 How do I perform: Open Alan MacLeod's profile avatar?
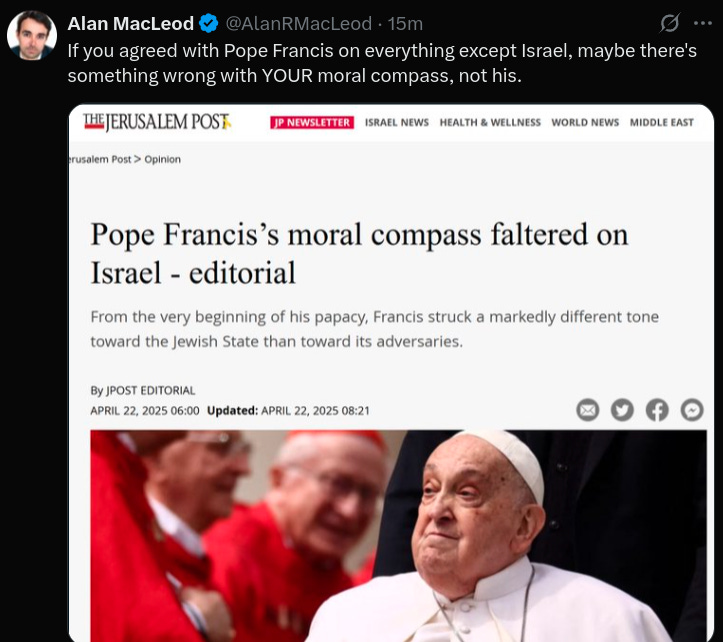pyautogui.click(x=32, y=36)
